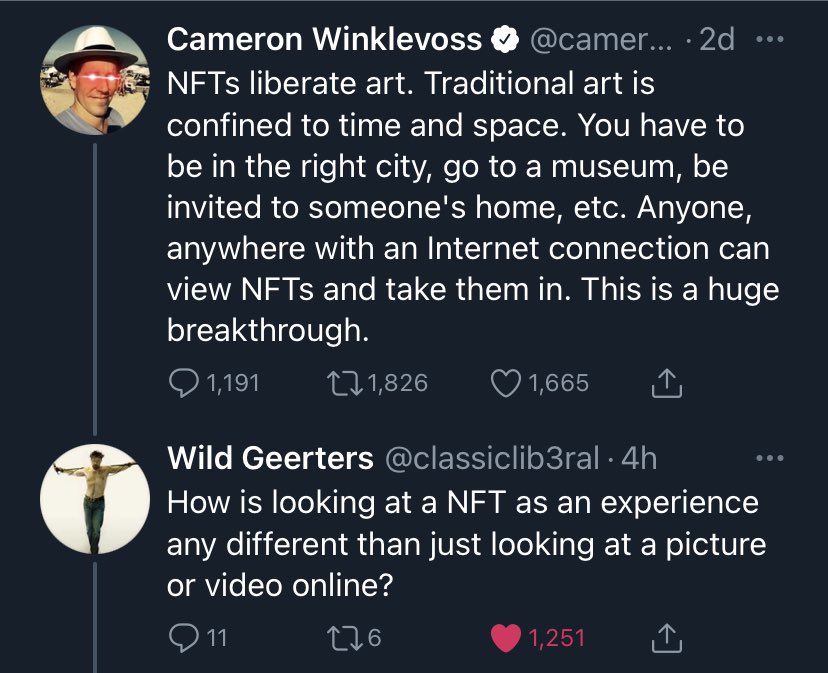Open more options on Wild Geerters' tweet
This screenshot has width=828, height=673.
tap(767, 459)
